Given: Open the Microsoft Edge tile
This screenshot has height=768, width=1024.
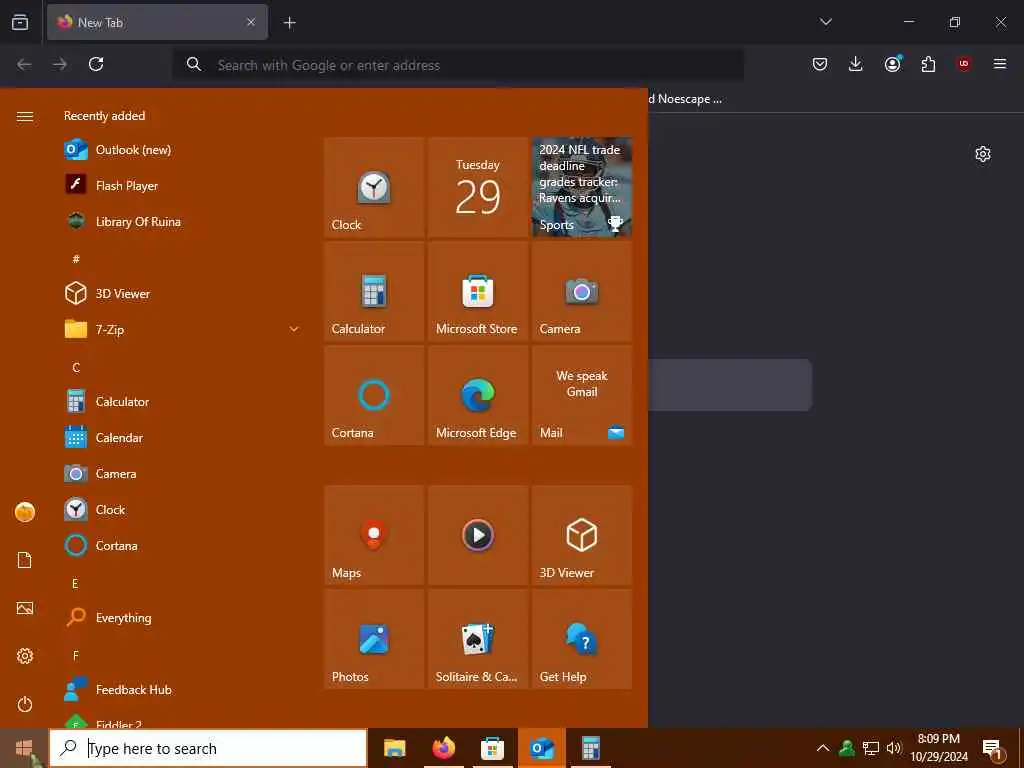Looking at the screenshot, I should coord(478,395).
